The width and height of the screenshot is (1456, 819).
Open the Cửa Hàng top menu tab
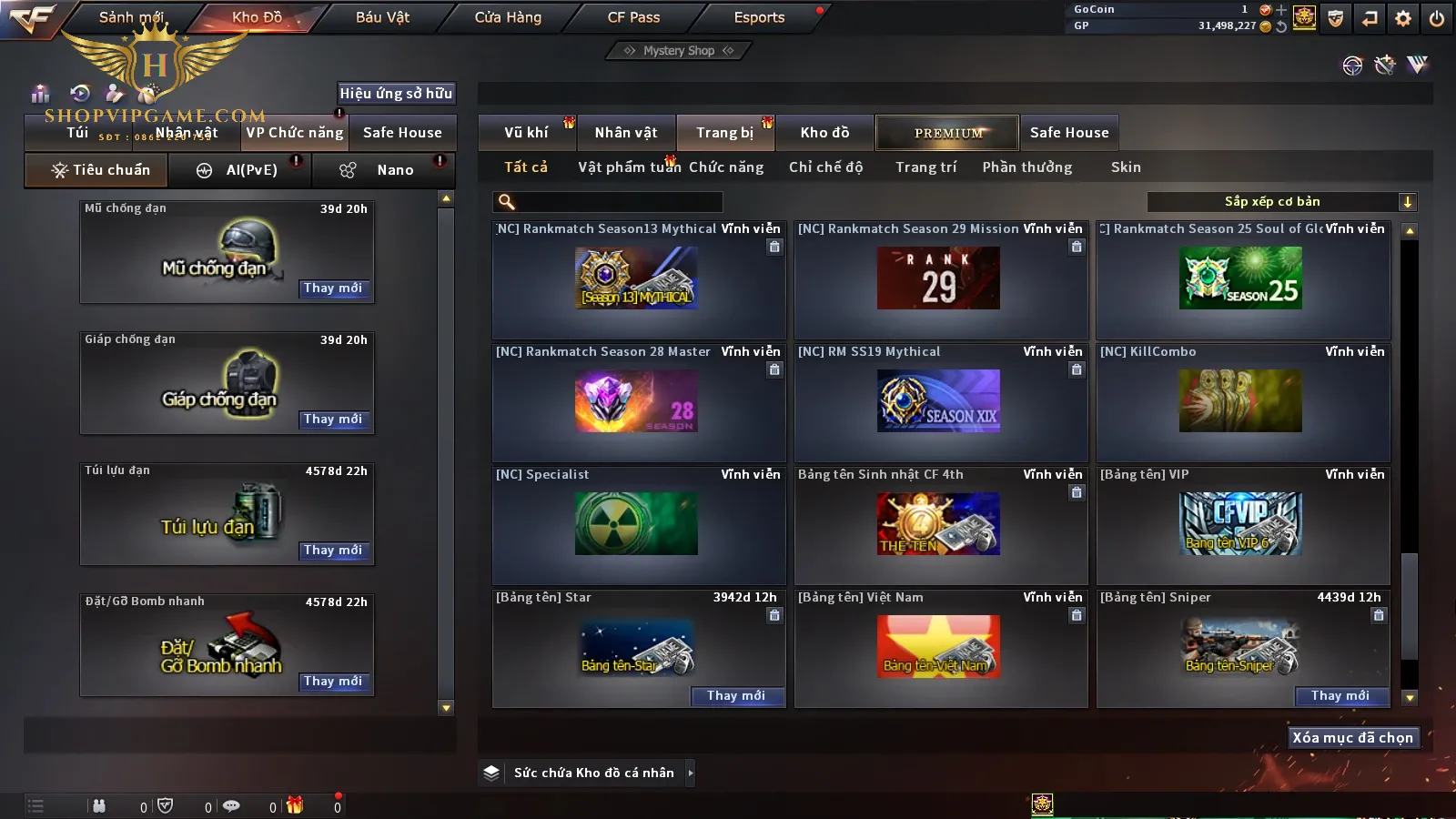pyautogui.click(x=508, y=17)
